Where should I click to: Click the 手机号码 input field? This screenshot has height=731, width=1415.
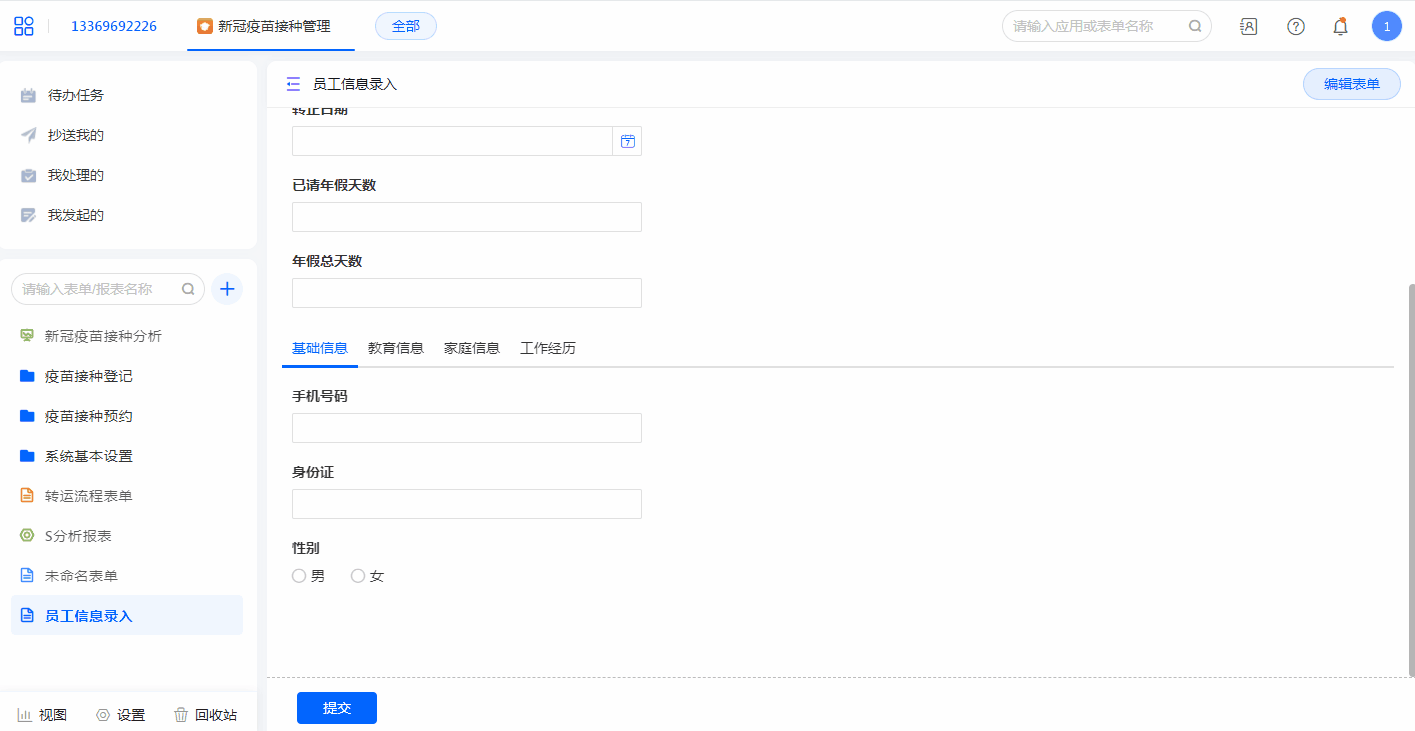(x=466, y=428)
